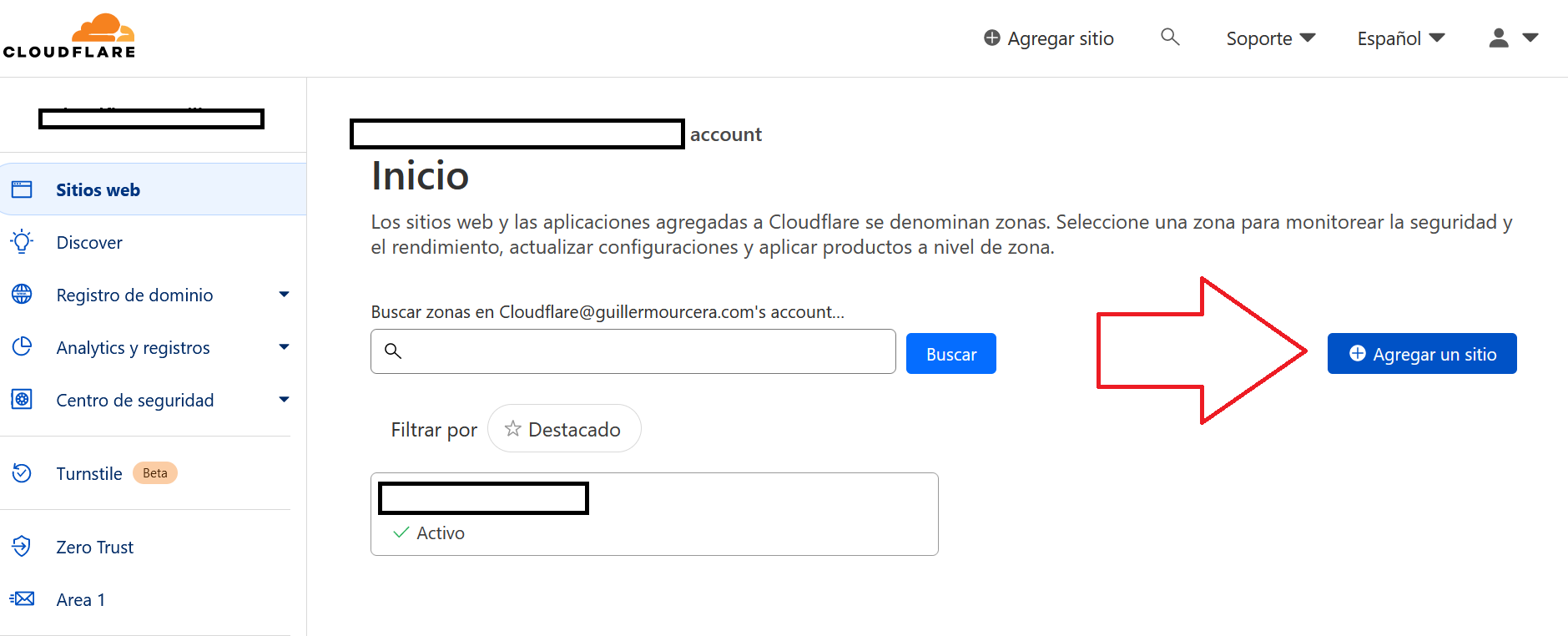
Task: Select Sitios web in the sidebar
Action: pos(154,189)
